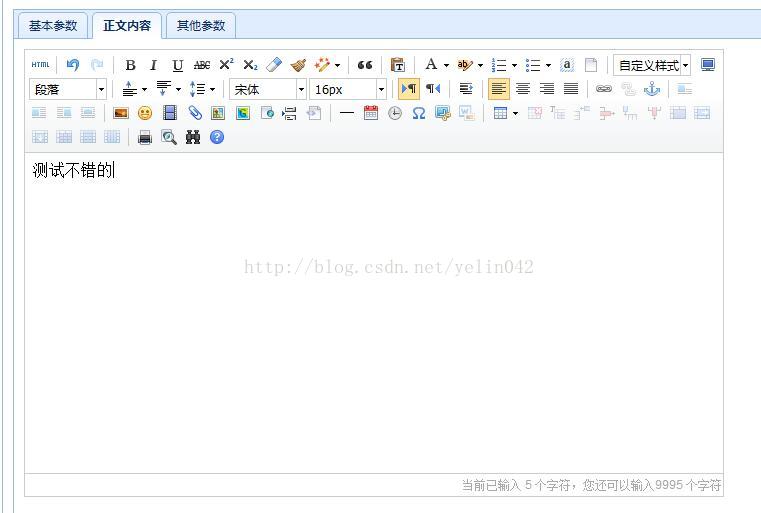
Task: Open ordered list style arrow
Action: point(514,65)
